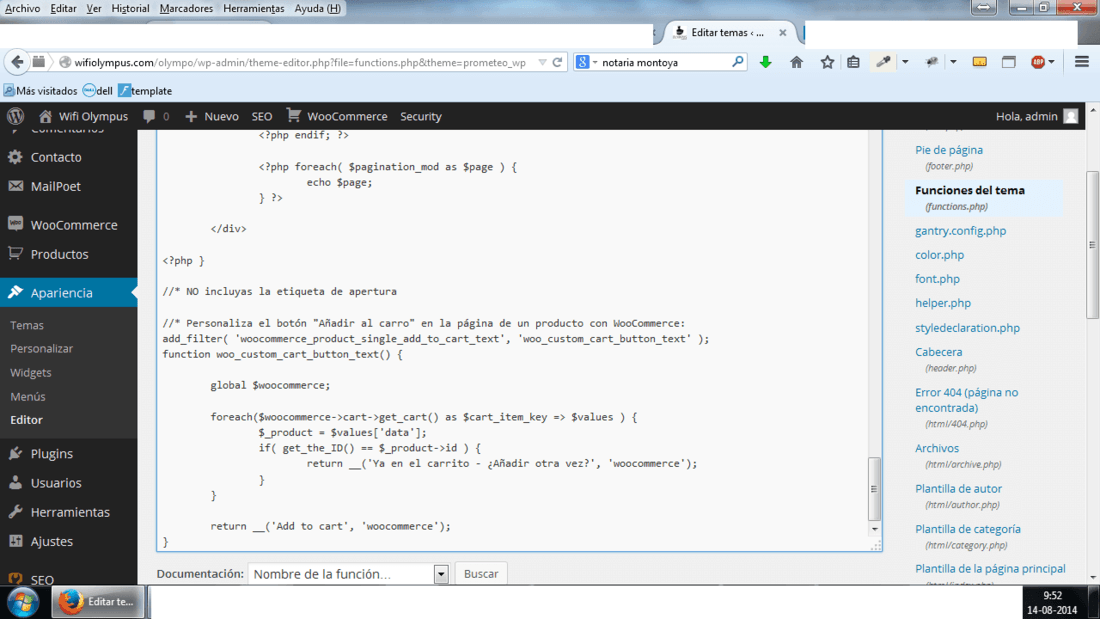Image resolution: width=1100 pixels, height=619 pixels.
Task: Open the gantry.config.php file link
Action: 960,230
